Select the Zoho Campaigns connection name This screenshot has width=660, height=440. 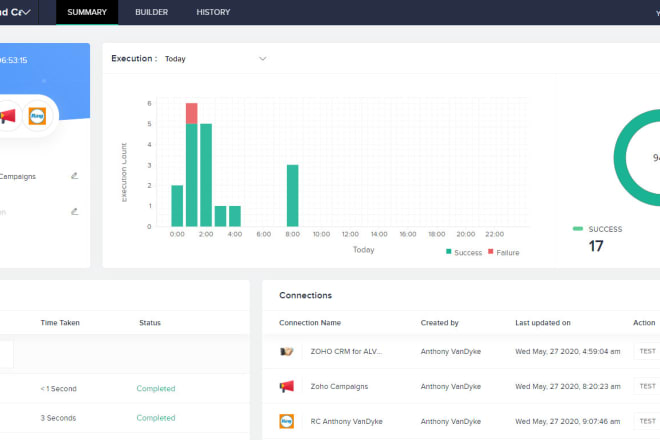point(339,386)
